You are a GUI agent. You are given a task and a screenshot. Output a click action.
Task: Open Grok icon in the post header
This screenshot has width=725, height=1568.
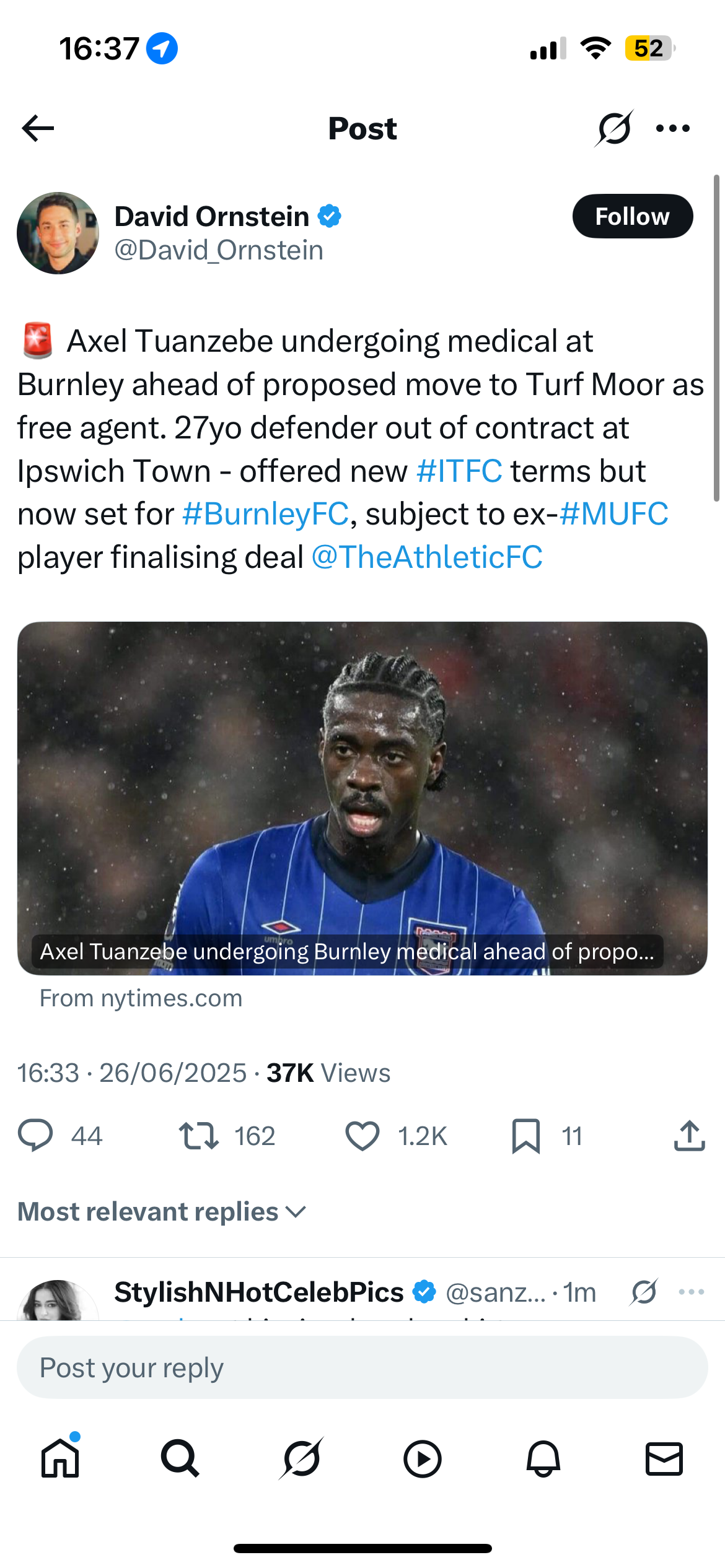pyautogui.click(x=613, y=128)
